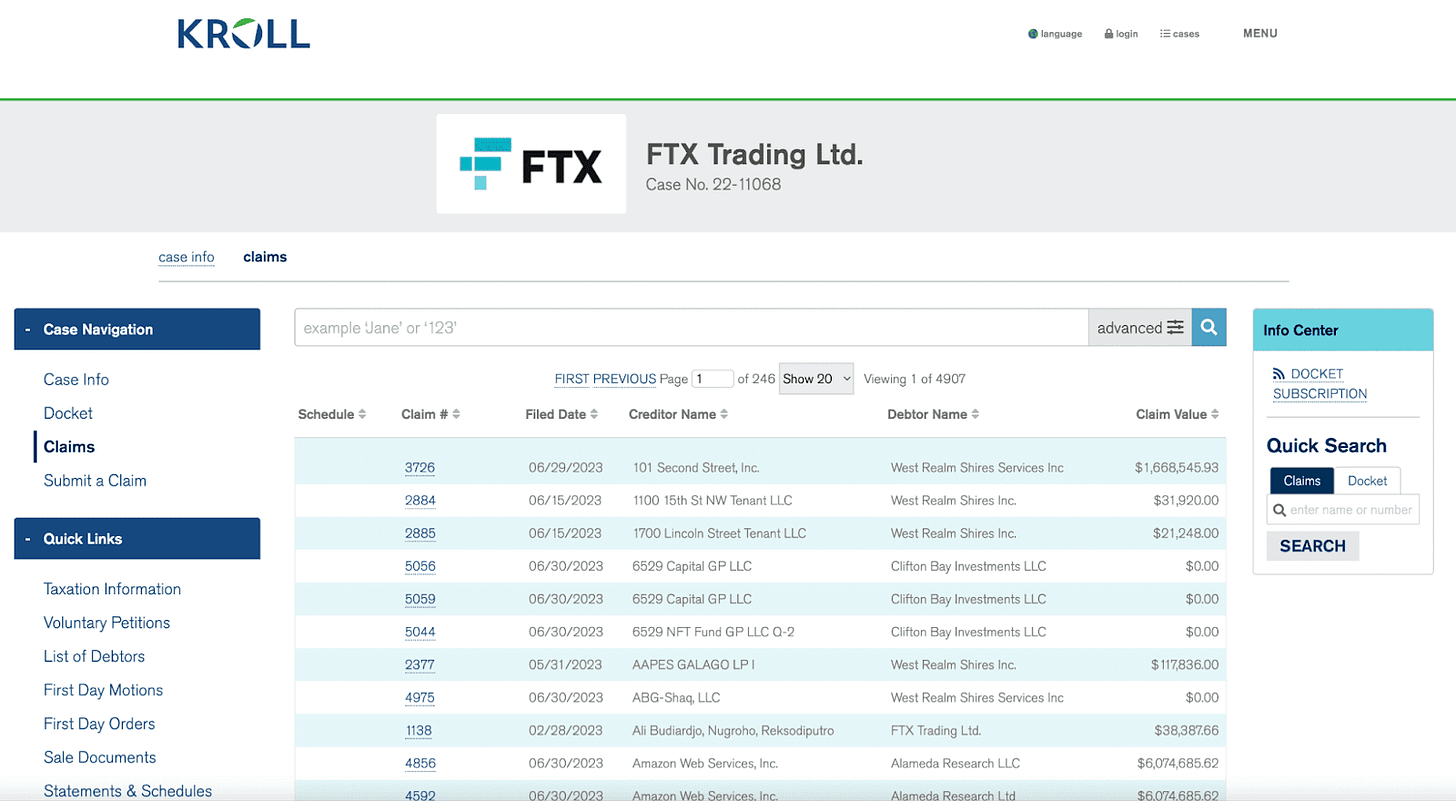Open Case Info in navigation
Screen dimensions: 1456x802
point(76,379)
